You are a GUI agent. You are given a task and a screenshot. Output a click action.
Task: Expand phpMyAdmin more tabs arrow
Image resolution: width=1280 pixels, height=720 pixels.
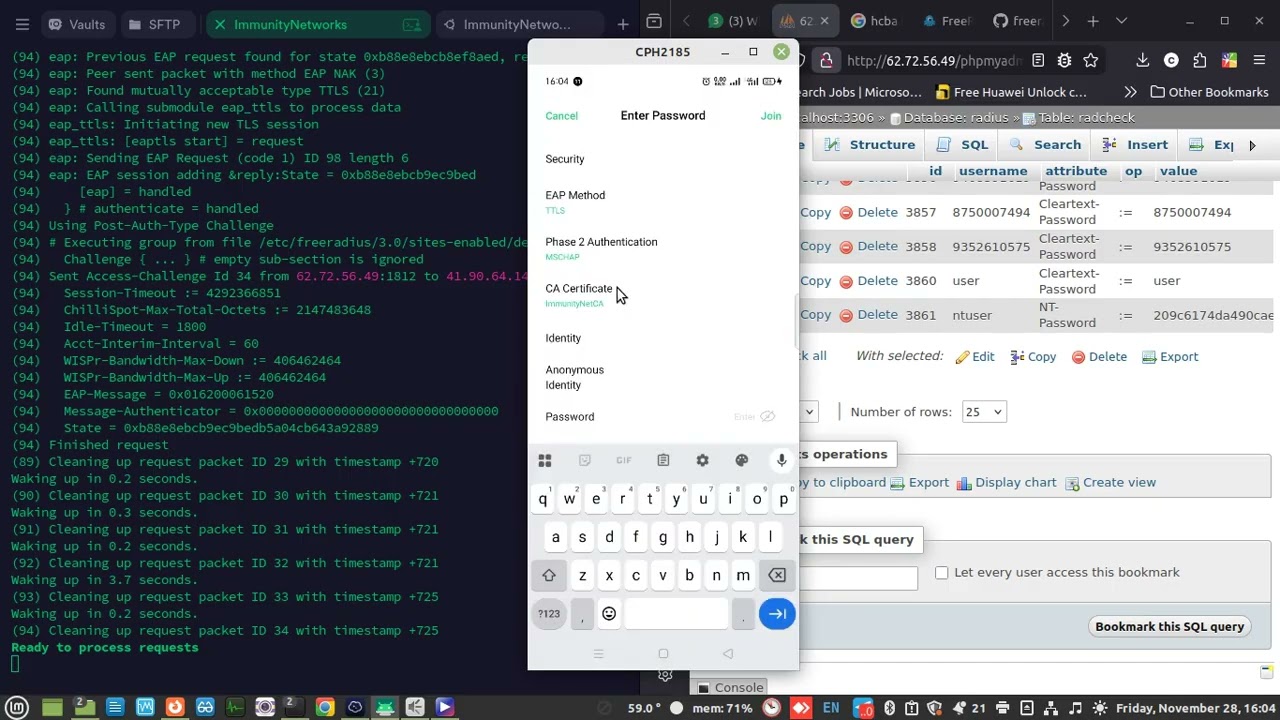coord(1251,145)
